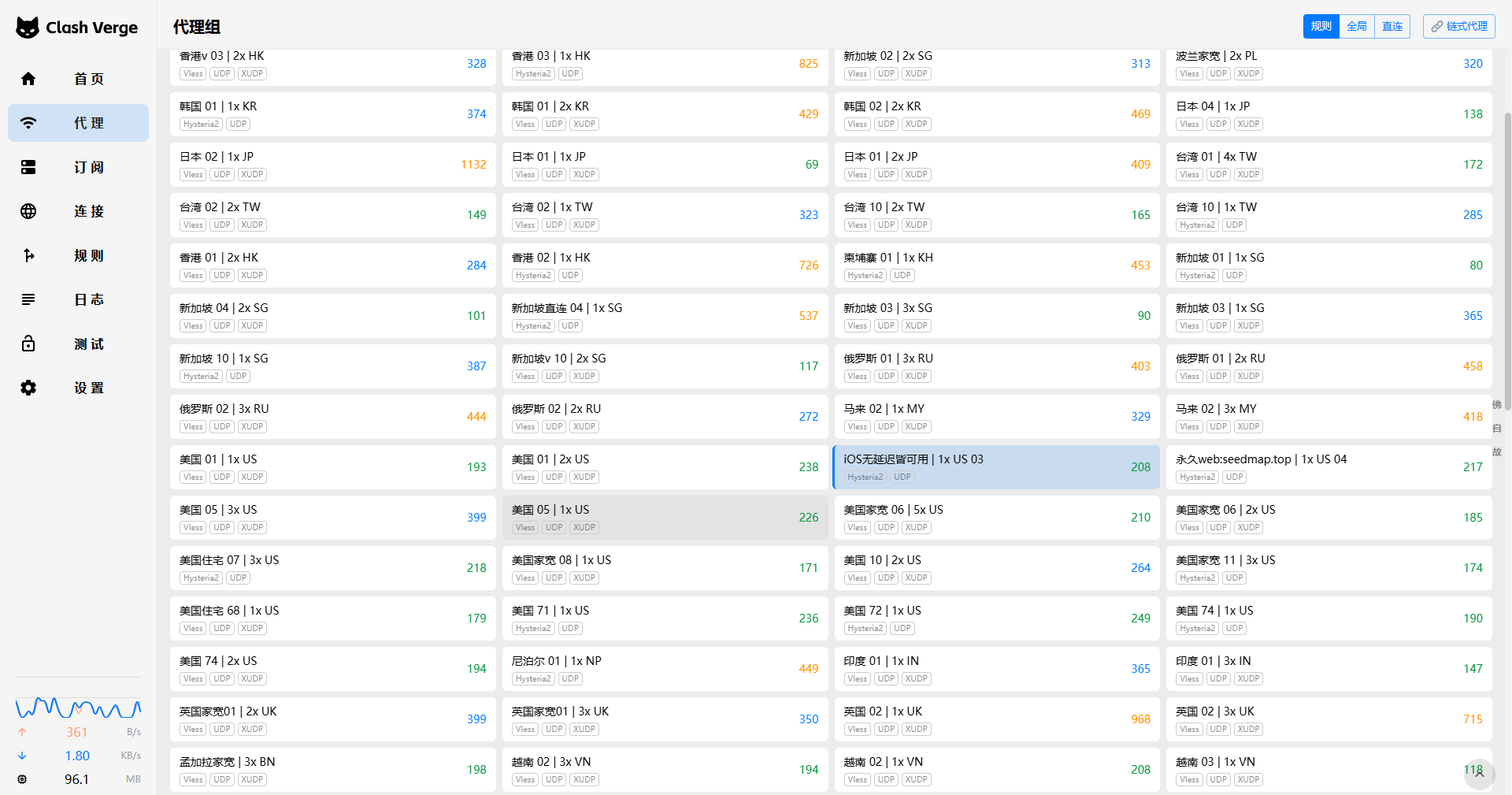This screenshot has height=795, width=1512.
Task: Open rules via the fork arrow icon
Action: tap(28, 255)
